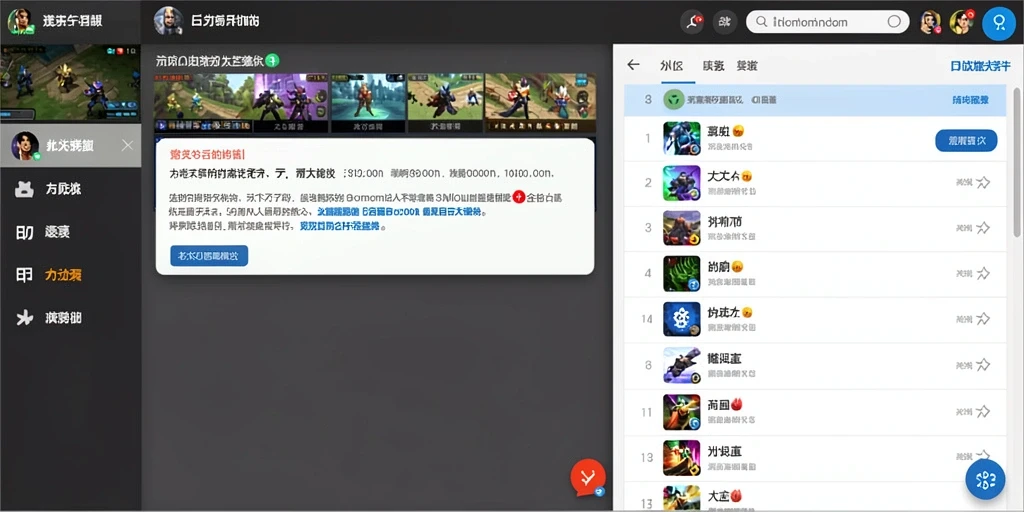Toggle the favorite star on rank 2 row
The height and width of the screenshot is (512, 1024).
tap(982, 182)
